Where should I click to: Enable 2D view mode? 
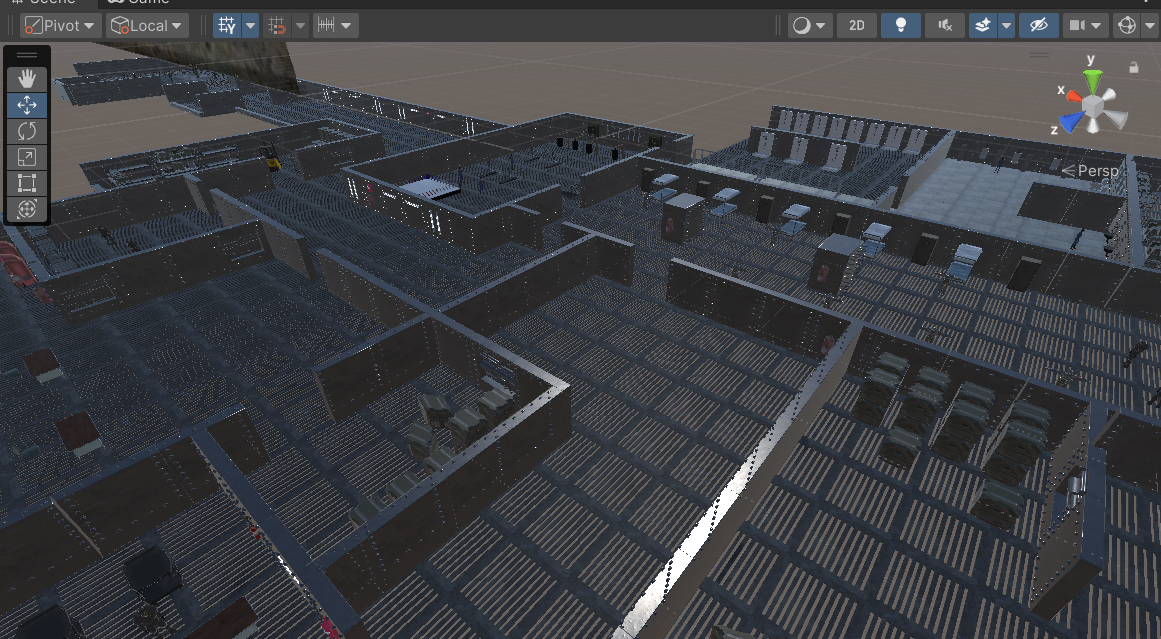click(x=856, y=25)
